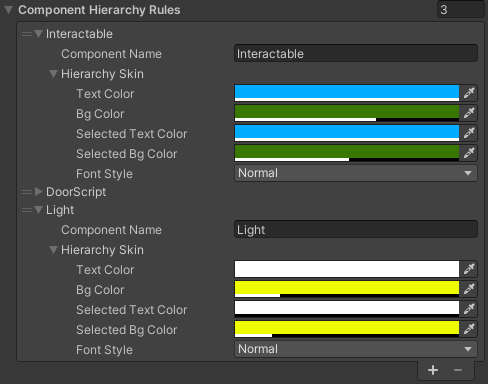Click eyedropper for Light Selected Text Color

click(x=469, y=309)
